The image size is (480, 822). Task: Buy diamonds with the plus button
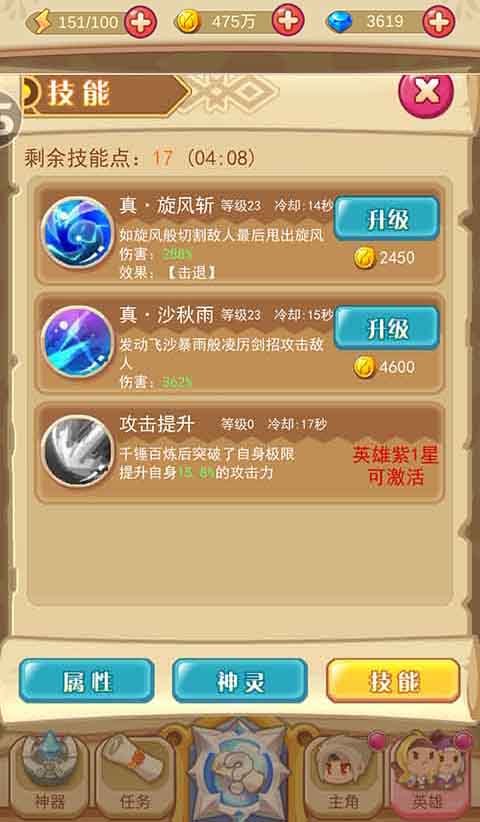click(439, 21)
